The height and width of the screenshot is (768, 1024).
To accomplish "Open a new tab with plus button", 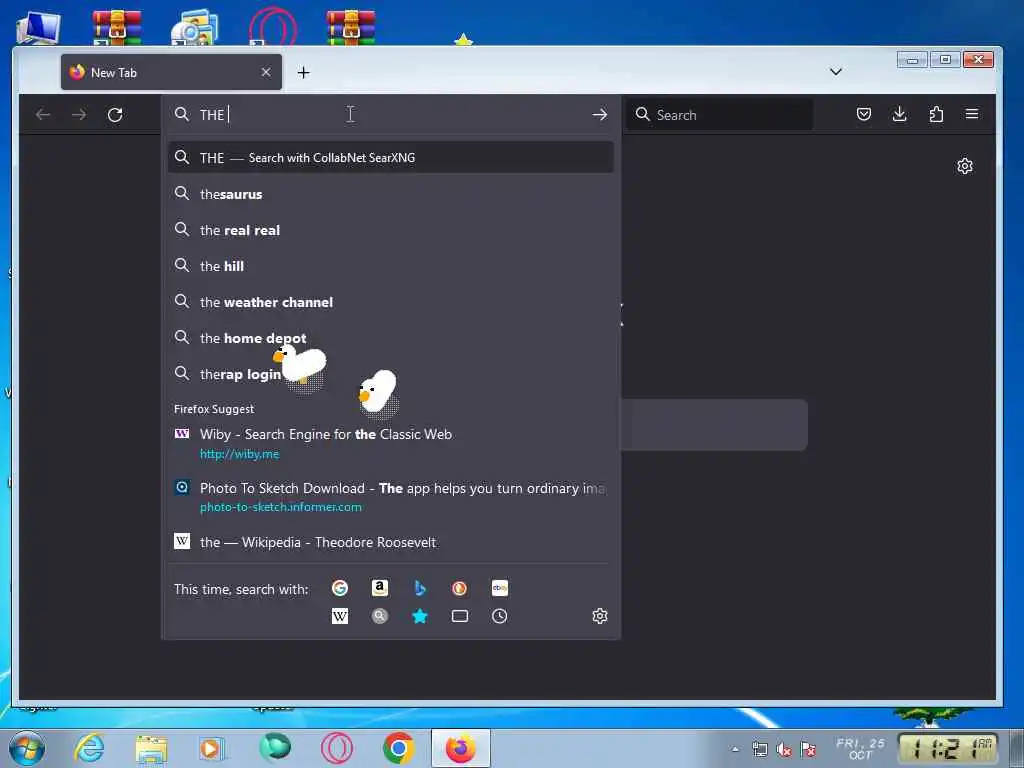I will (x=304, y=72).
